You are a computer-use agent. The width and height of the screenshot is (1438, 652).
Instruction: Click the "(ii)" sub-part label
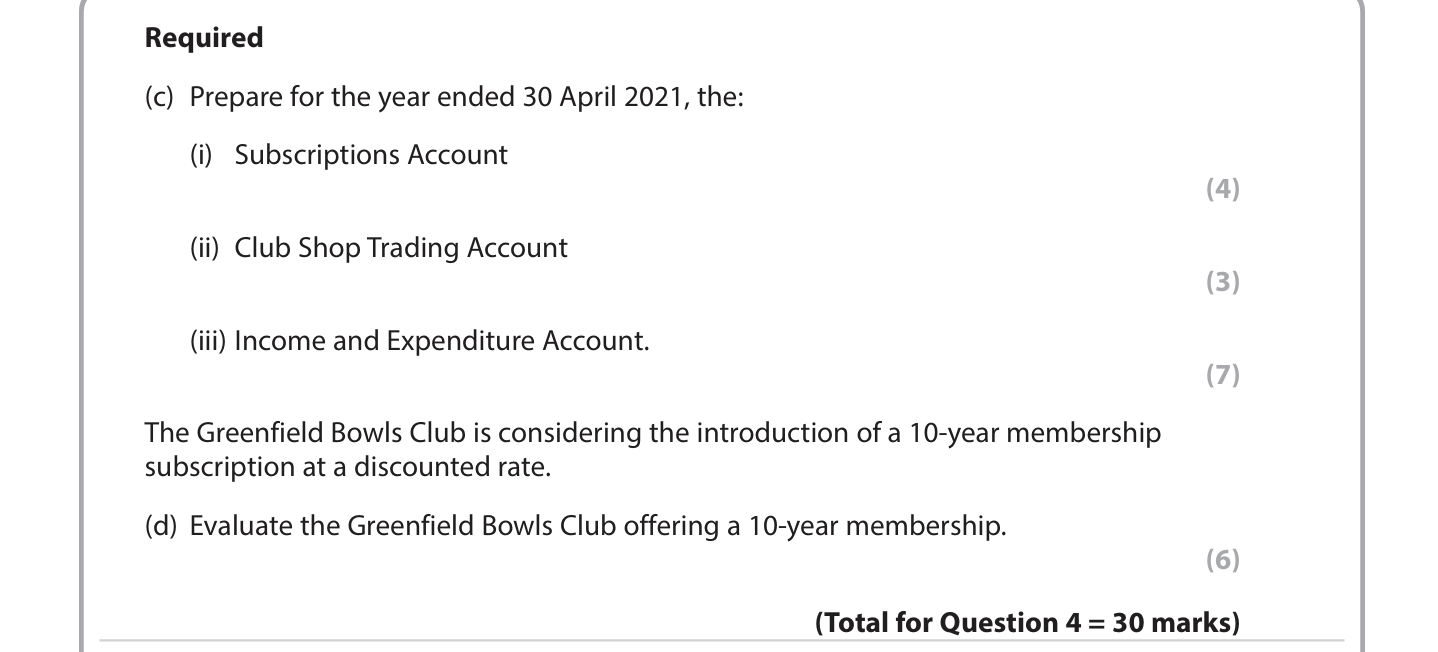pyautogui.click(x=207, y=248)
